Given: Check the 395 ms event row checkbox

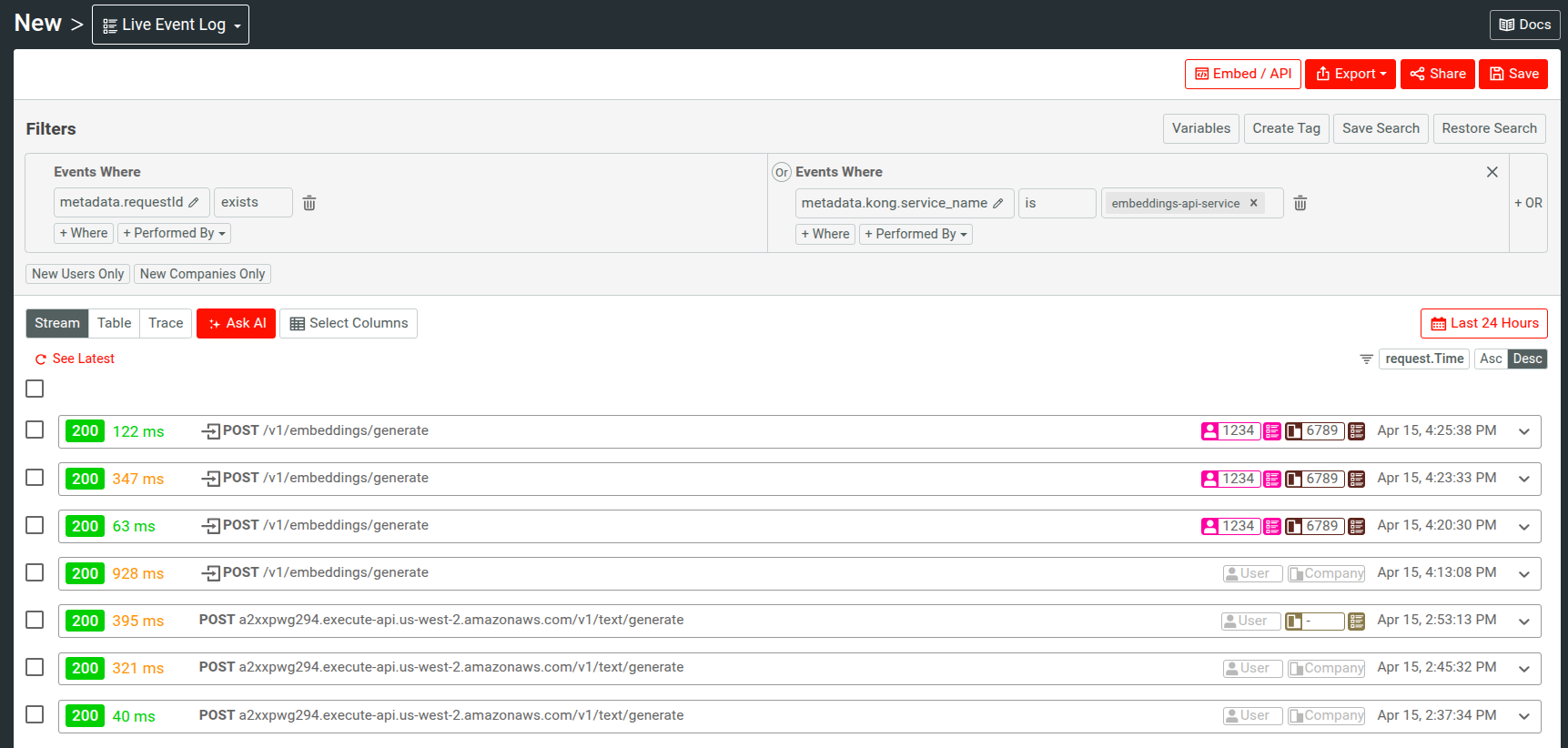Looking at the screenshot, I should click(35, 620).
